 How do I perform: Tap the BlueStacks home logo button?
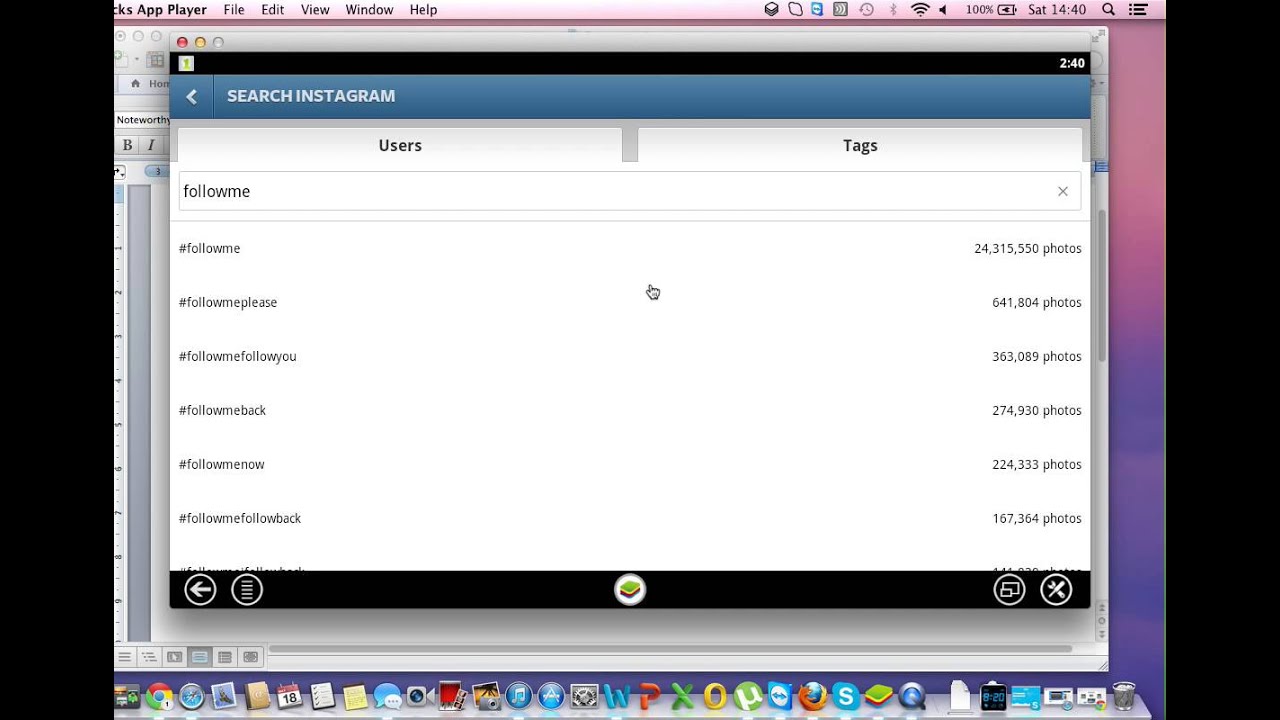[630, 590]
